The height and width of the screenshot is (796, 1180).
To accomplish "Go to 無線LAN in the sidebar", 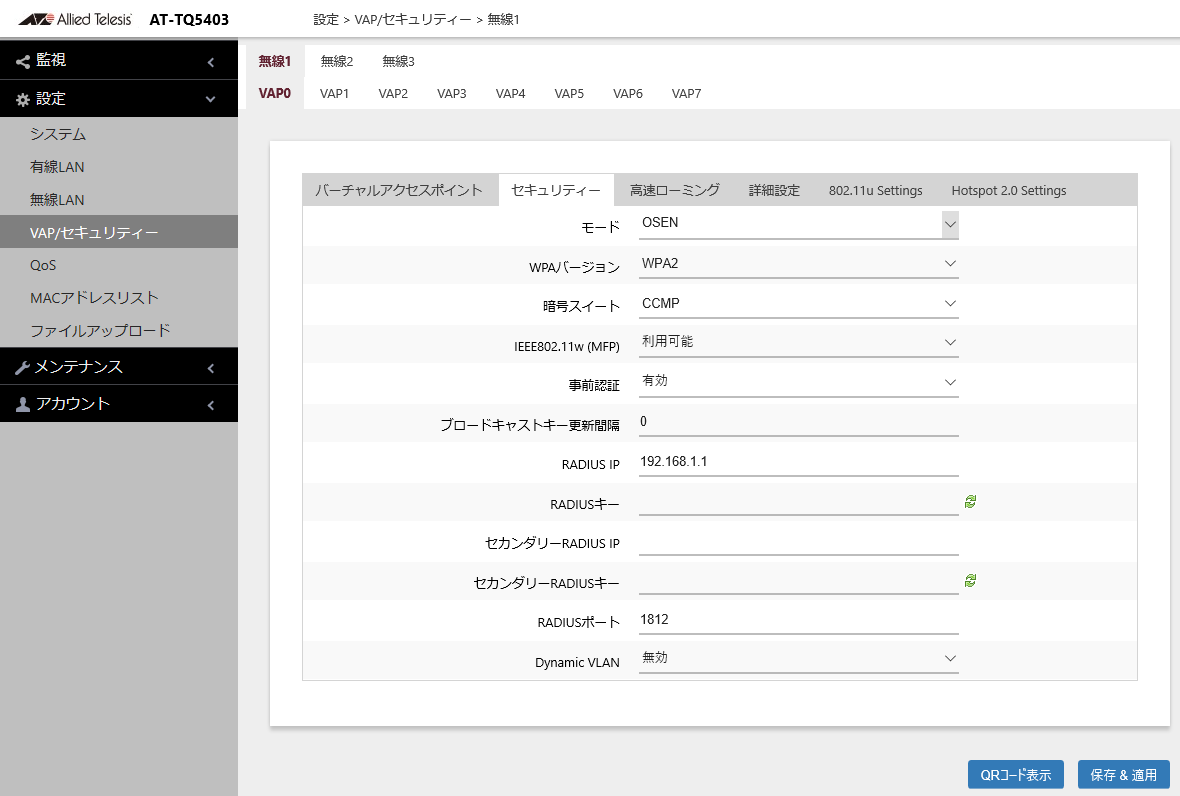I will coord(119,199).
